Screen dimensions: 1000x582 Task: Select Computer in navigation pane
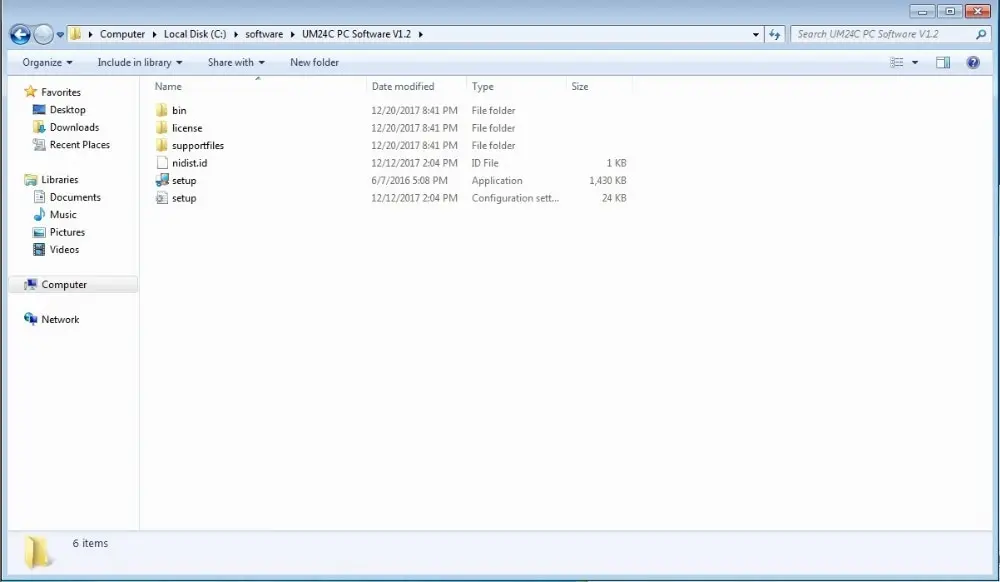click(64, 285)
